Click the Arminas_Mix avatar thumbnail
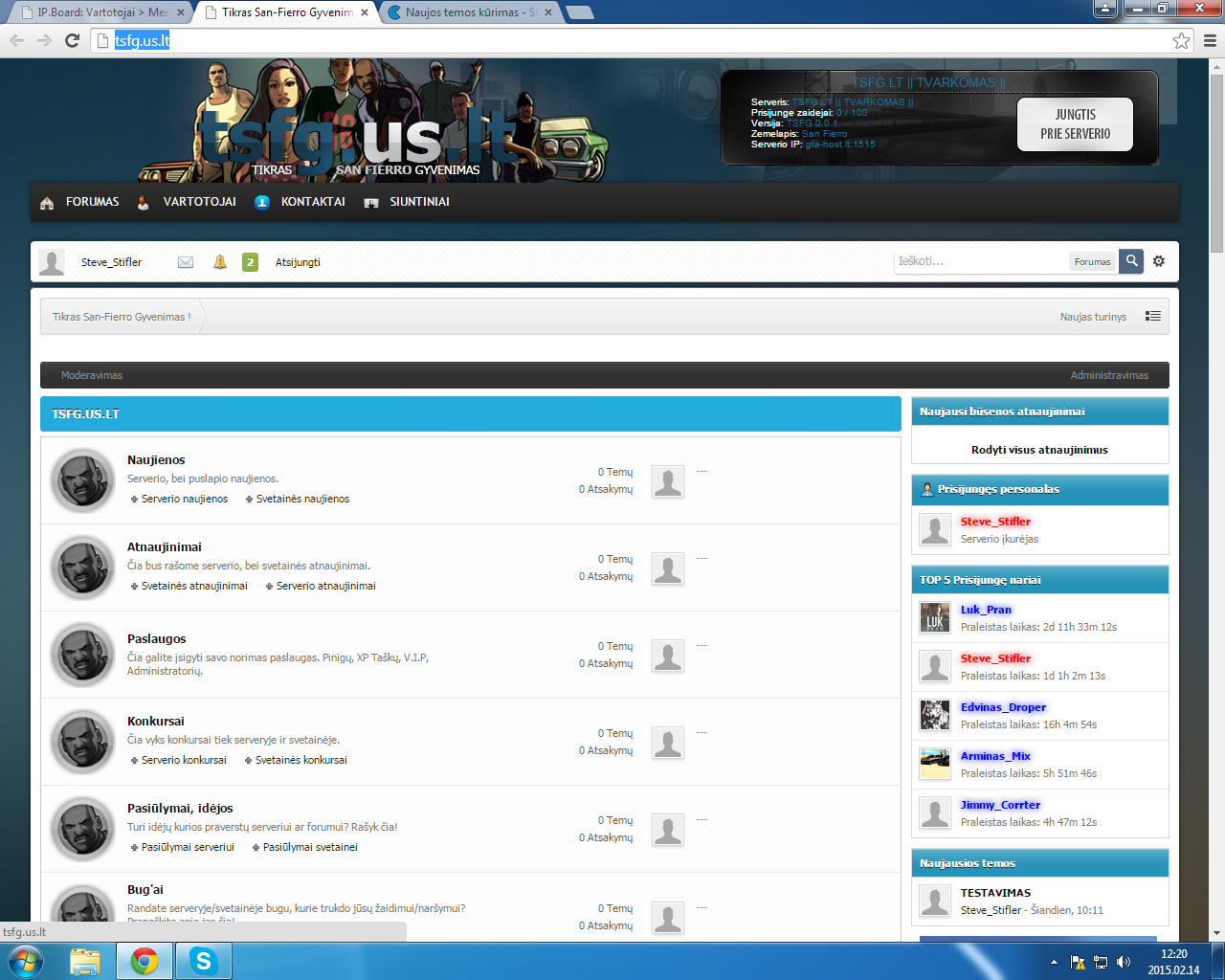1225x980 pixels. tap(934, 765)
